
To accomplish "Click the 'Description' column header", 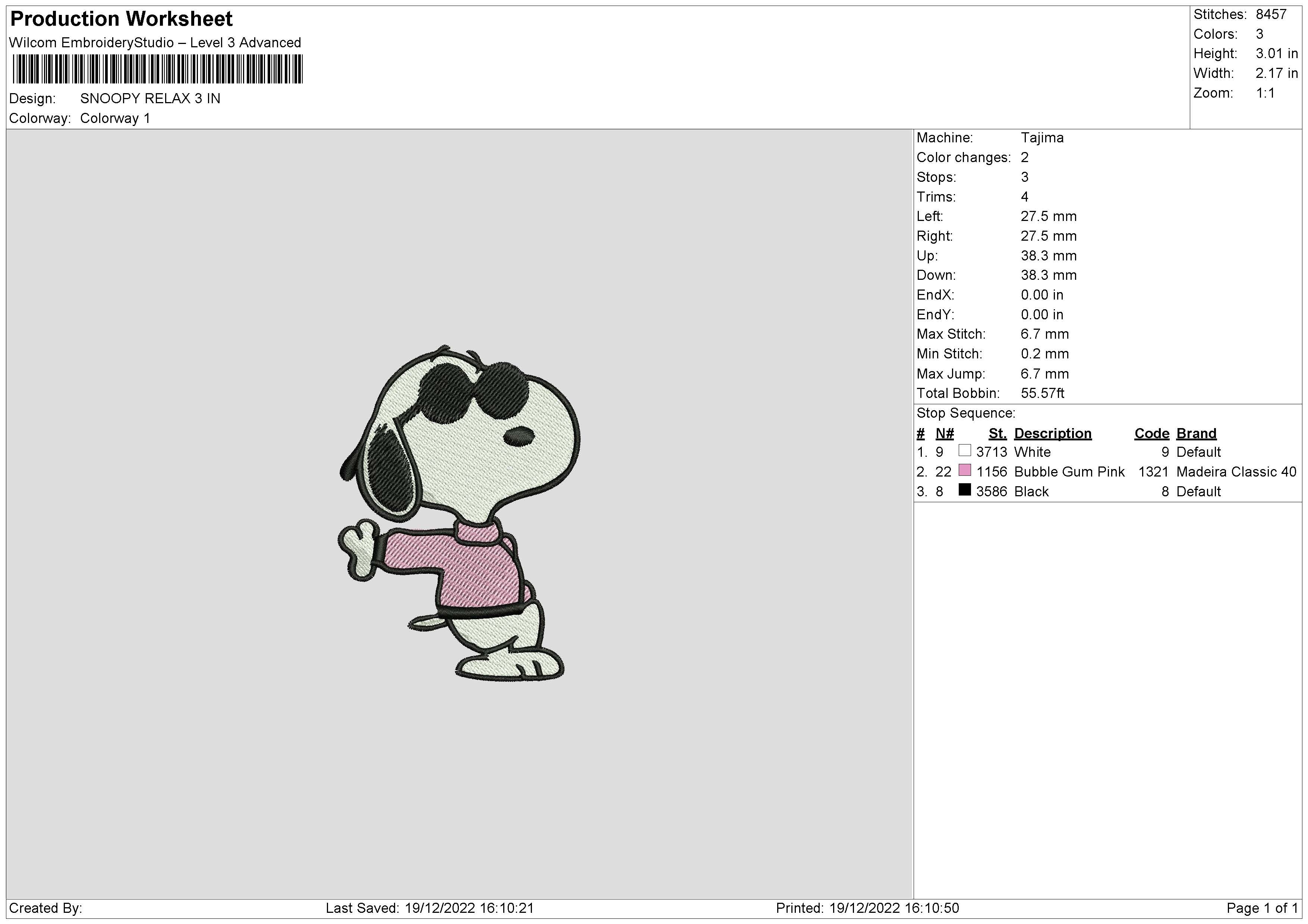I will click(x=1053, y=434).
